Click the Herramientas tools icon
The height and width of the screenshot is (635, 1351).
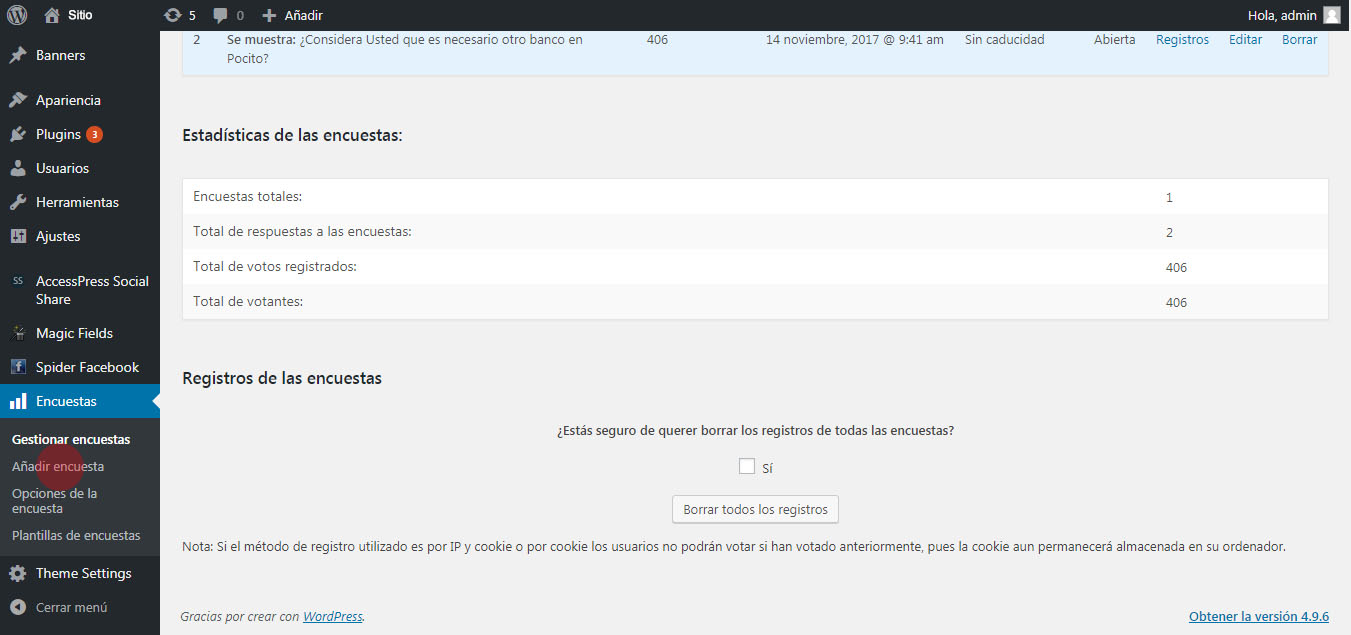(x=16, y=201)
